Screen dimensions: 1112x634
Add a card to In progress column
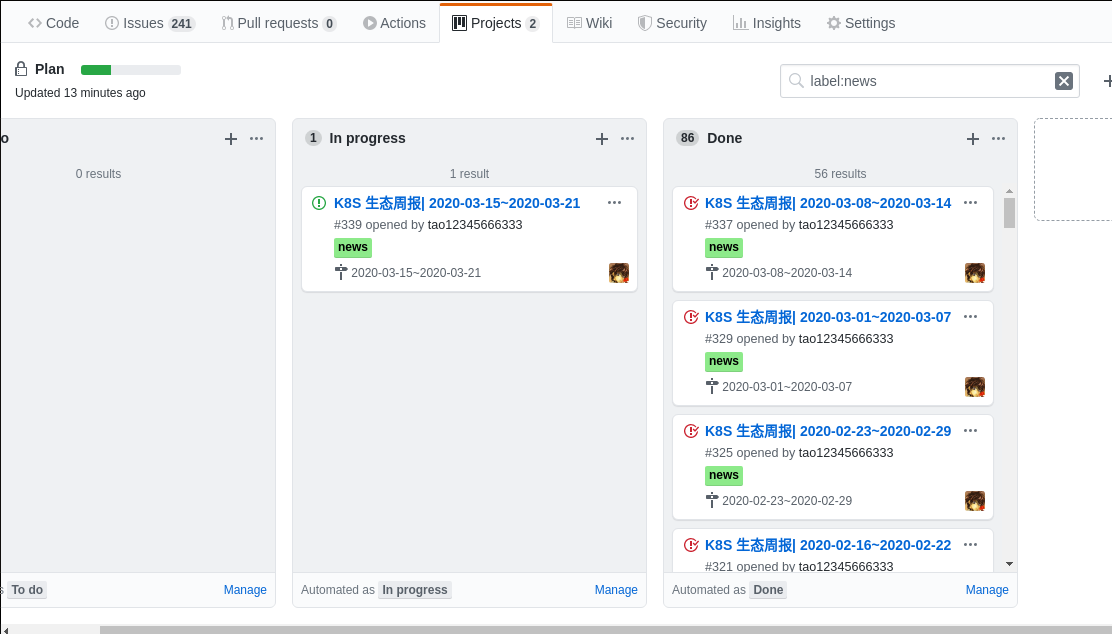tap(602, 139)
